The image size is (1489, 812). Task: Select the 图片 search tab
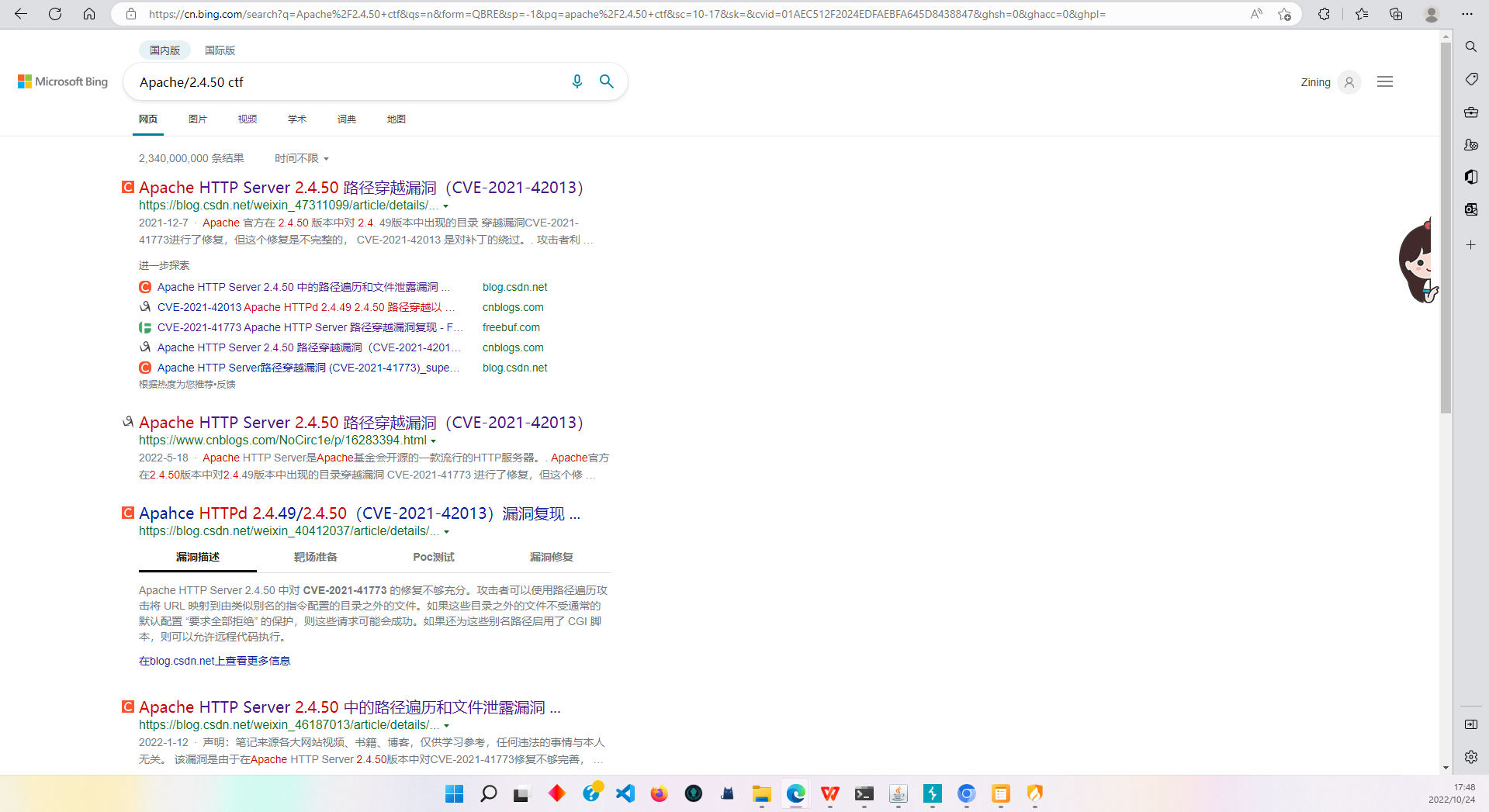pyautogui.click(x=198, y=119)
